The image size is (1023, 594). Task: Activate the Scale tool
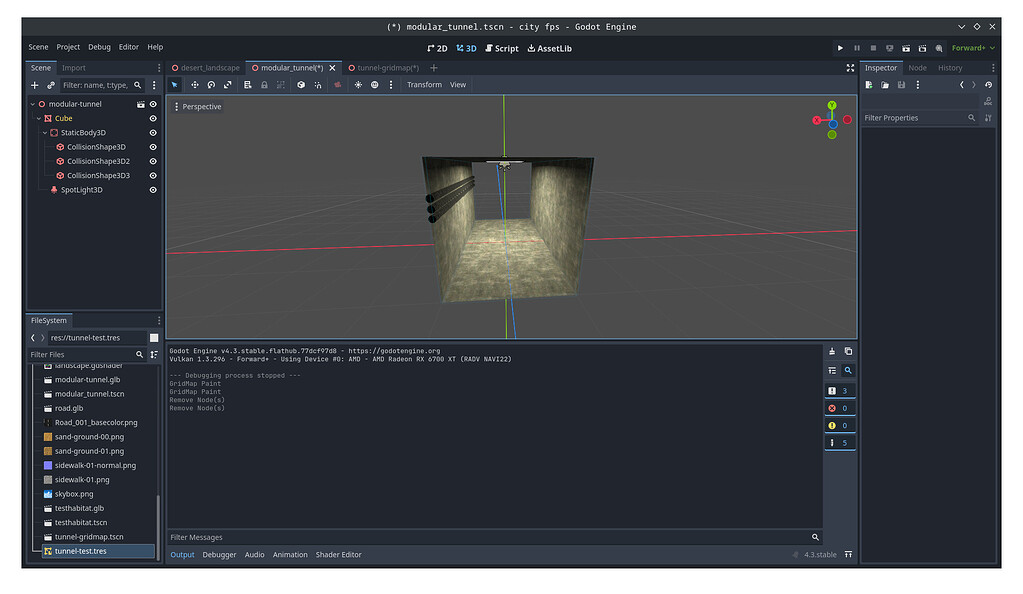click(x=228, y=85)
